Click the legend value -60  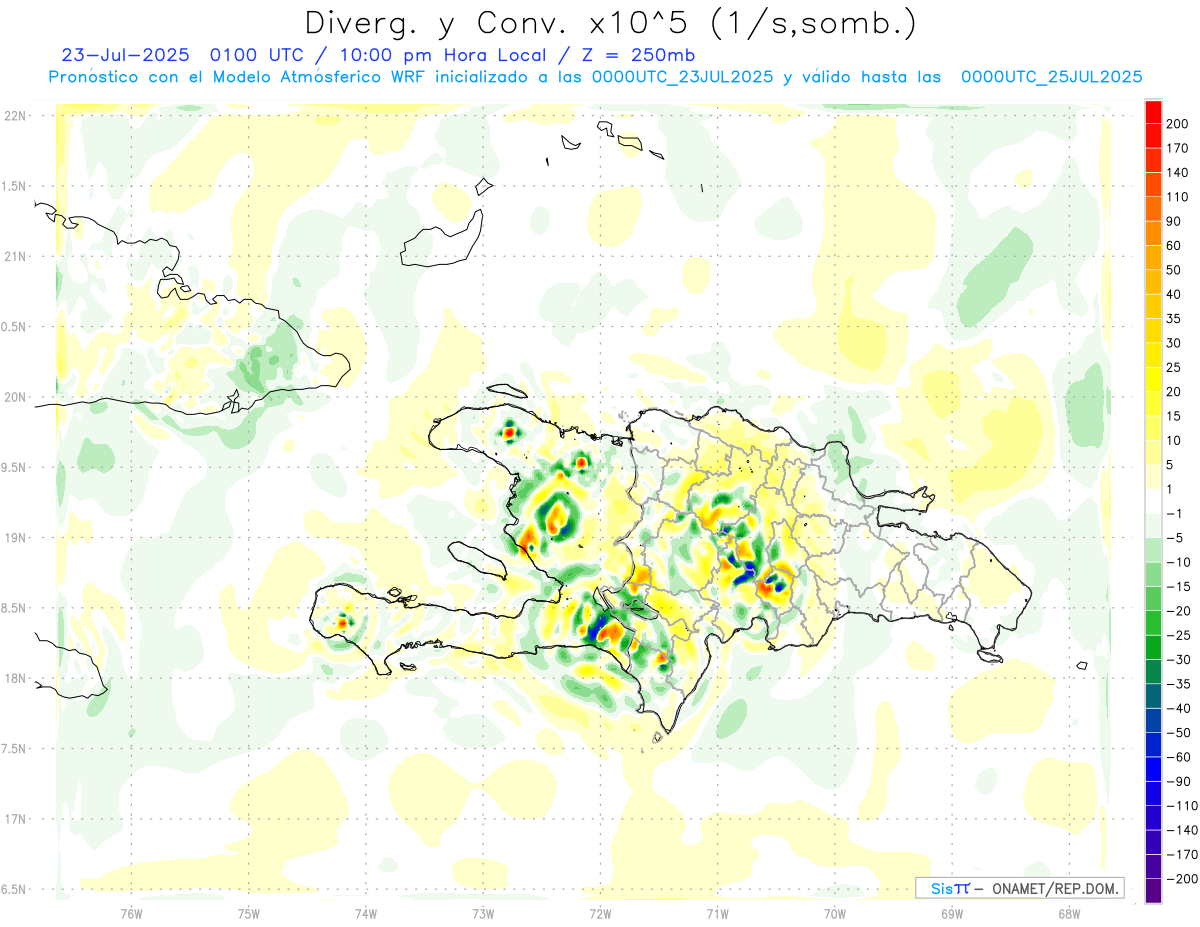[1180, 757]
